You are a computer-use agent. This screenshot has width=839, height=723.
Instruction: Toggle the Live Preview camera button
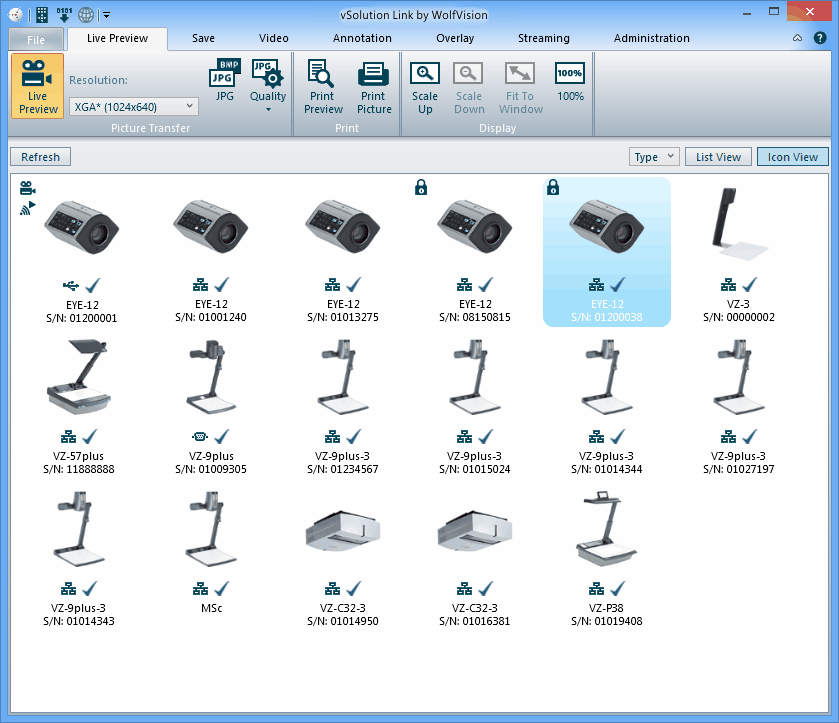coord(37,86)
